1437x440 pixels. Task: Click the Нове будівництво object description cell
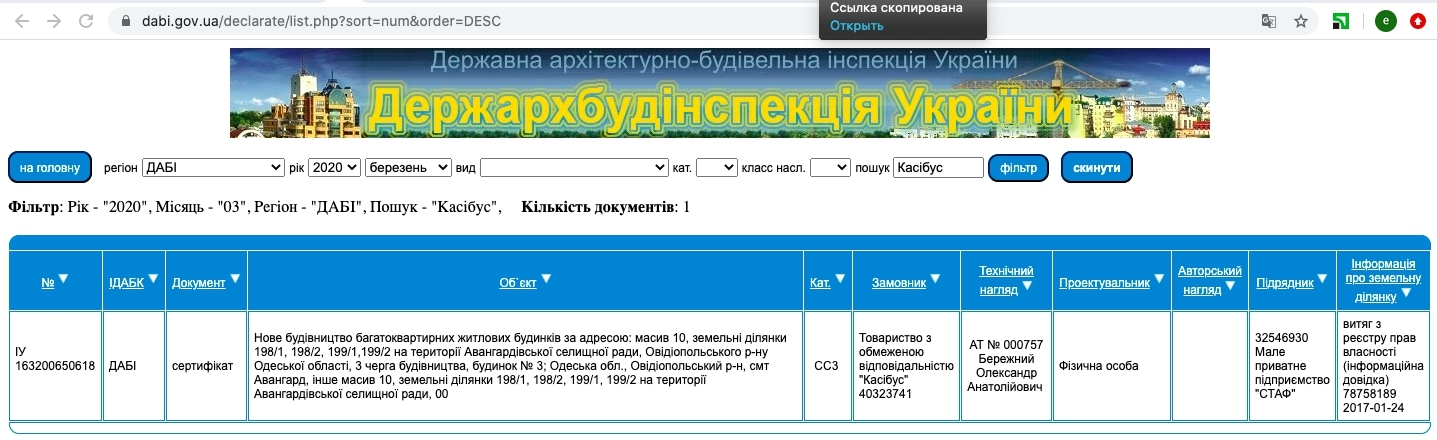pos(525,366)
